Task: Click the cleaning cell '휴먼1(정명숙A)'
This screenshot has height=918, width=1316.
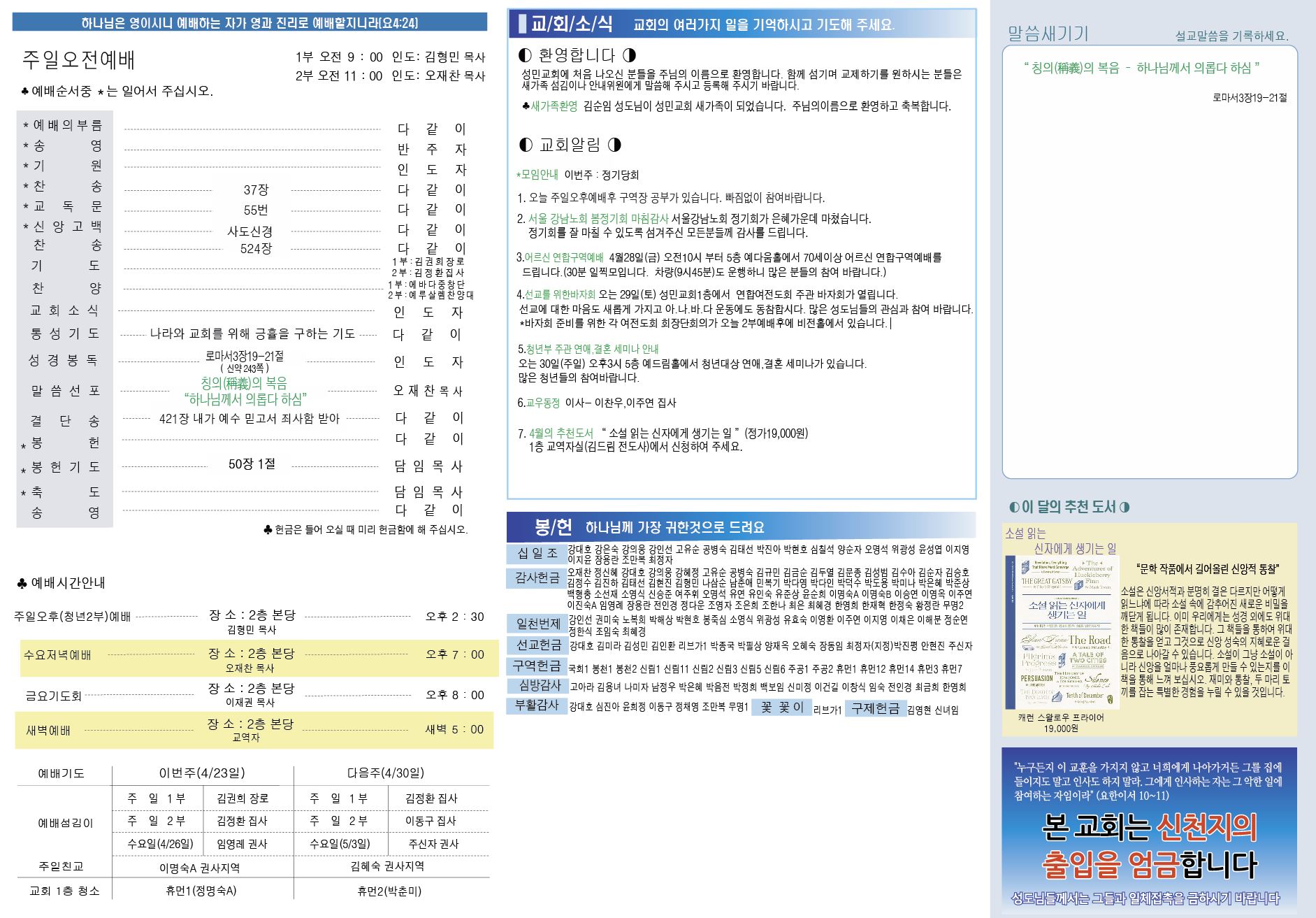Action: pyautogui.click(x=201, y=891)
